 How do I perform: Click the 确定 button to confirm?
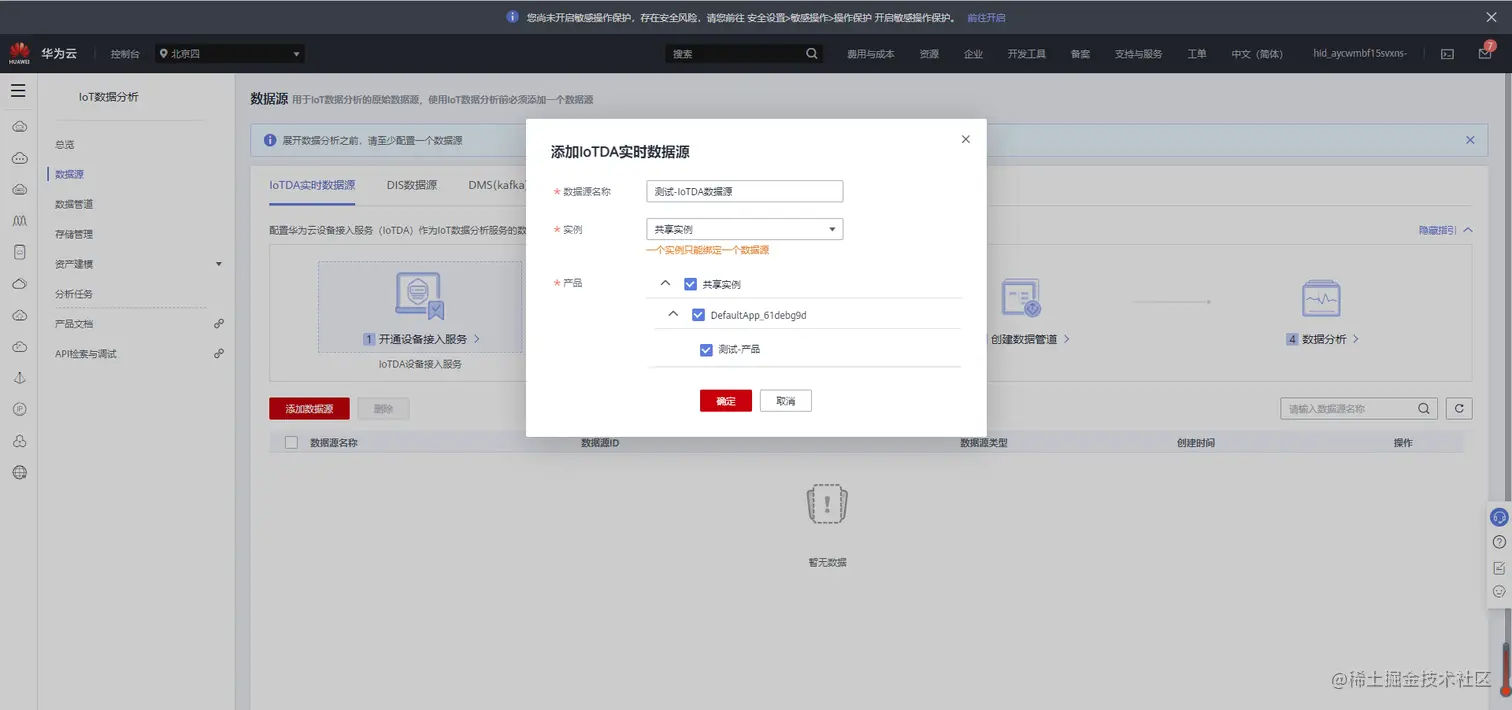[724, 400]
